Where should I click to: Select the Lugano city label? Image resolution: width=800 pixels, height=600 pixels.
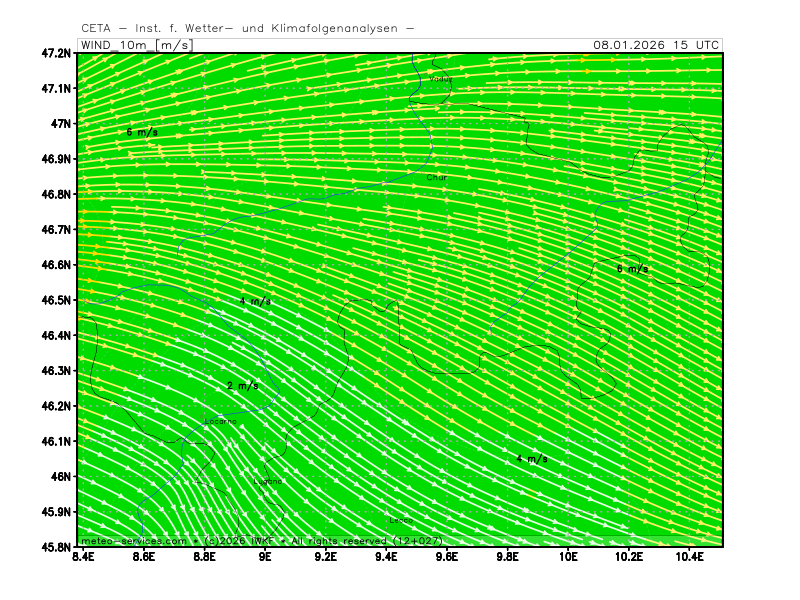coord(270,481)
